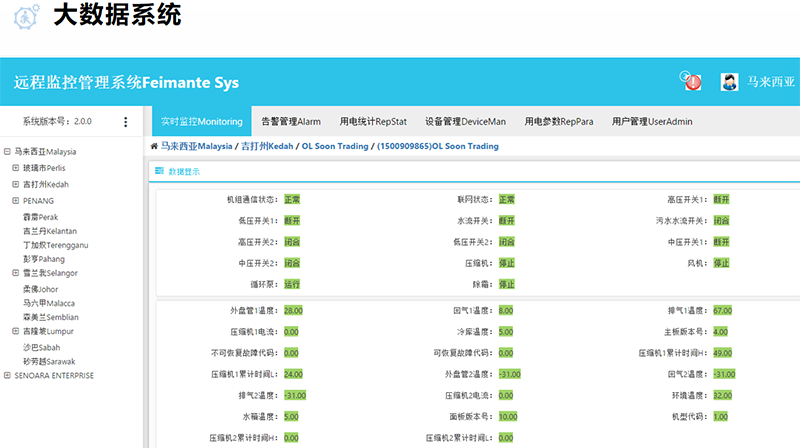Viewport: 800px width, 448px height.
Task: Expand the SENOARA ENTERPRISE tree node
Action: pyautogui.click(x=7, y=376)
